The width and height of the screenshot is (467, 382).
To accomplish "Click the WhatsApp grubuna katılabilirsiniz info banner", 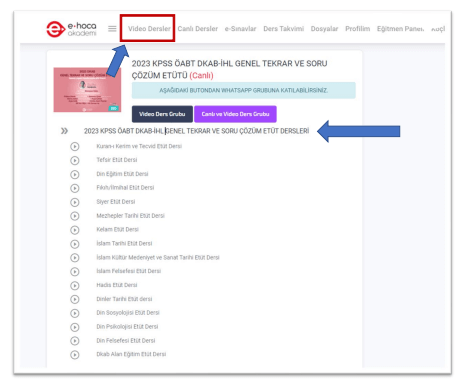I will point(244,90).
